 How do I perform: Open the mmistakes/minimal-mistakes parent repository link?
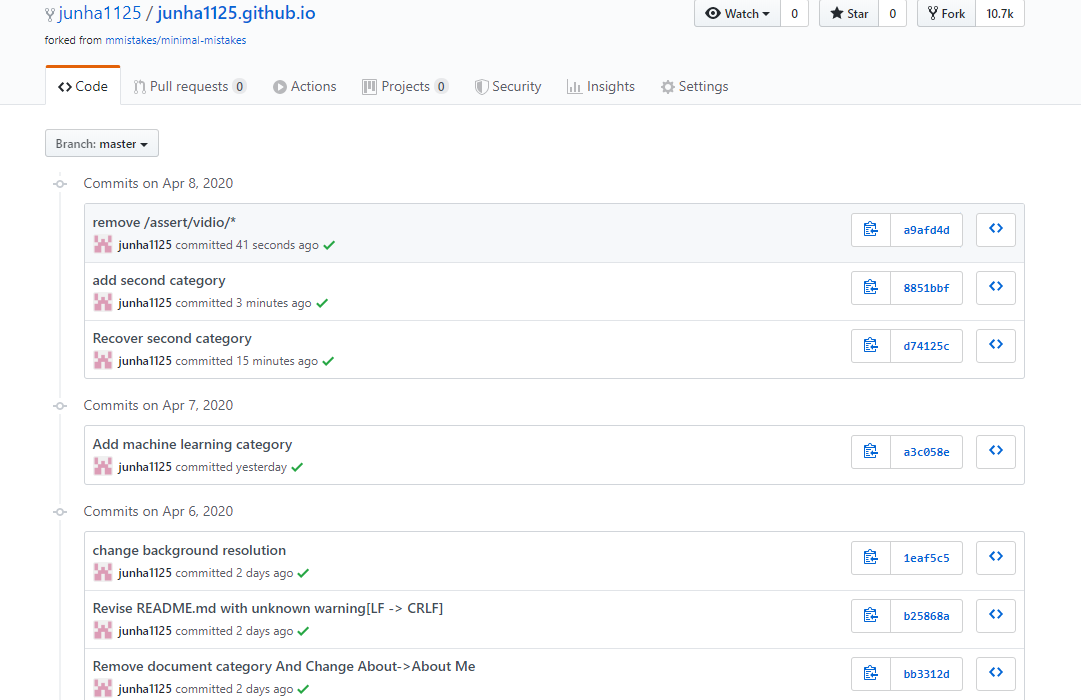tap(176, 40)
